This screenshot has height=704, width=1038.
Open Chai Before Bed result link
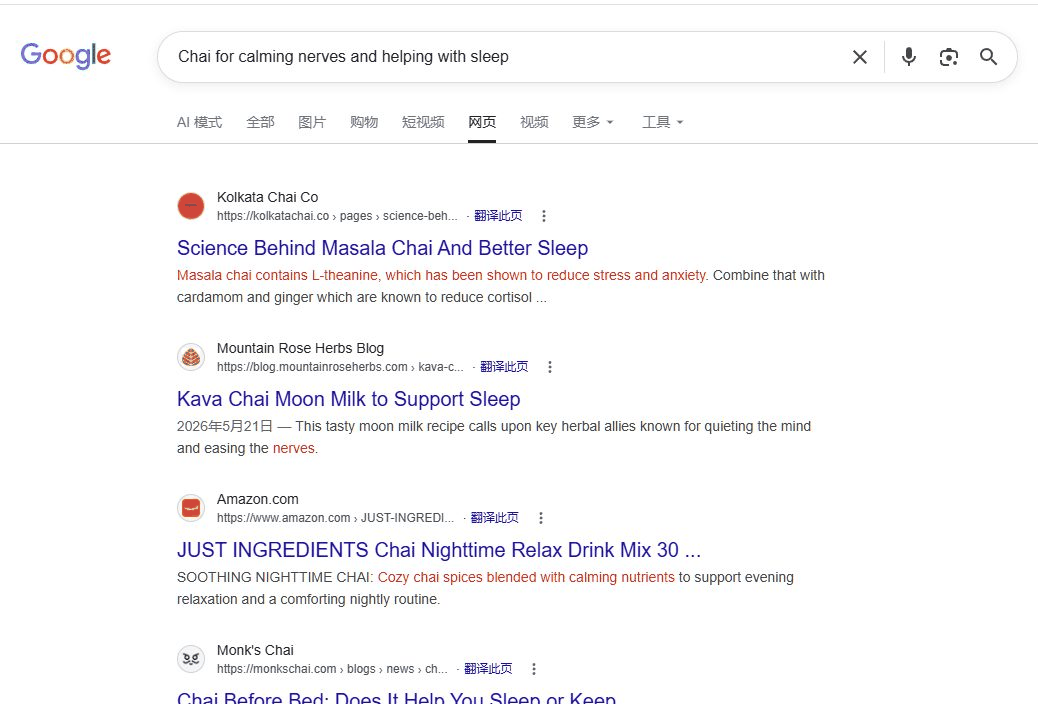click(x=396, y=697)
